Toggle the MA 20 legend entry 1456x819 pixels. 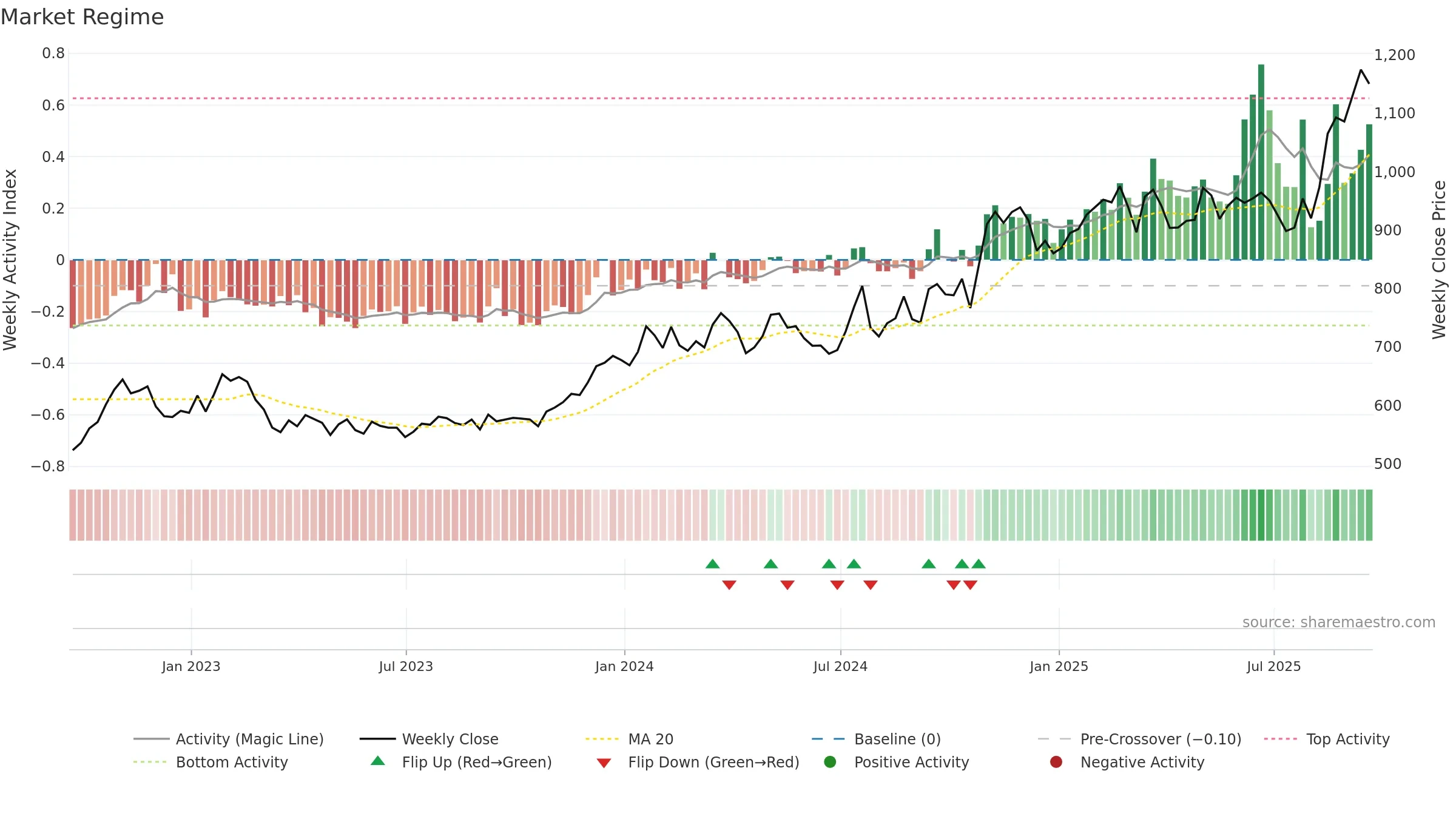coord(629,739)
